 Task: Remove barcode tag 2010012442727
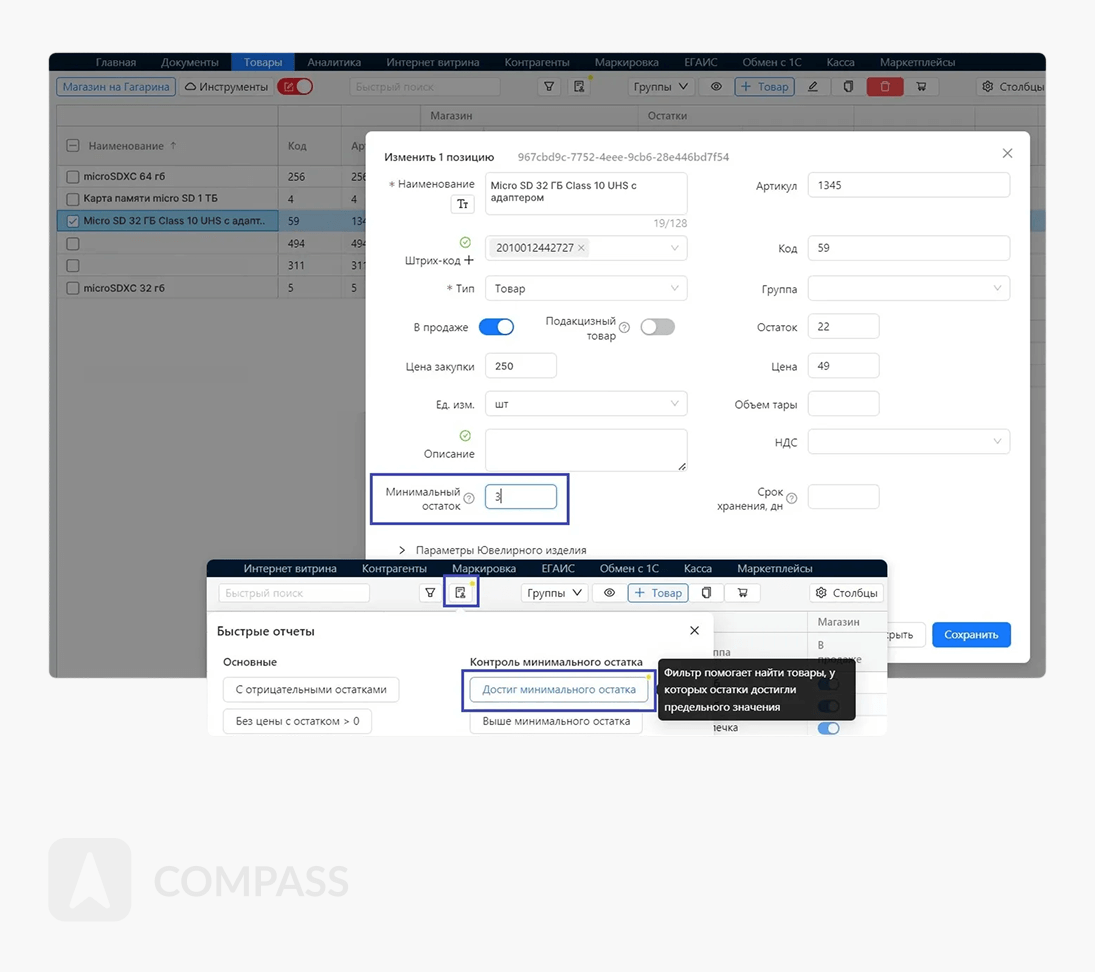click(582, 248)
